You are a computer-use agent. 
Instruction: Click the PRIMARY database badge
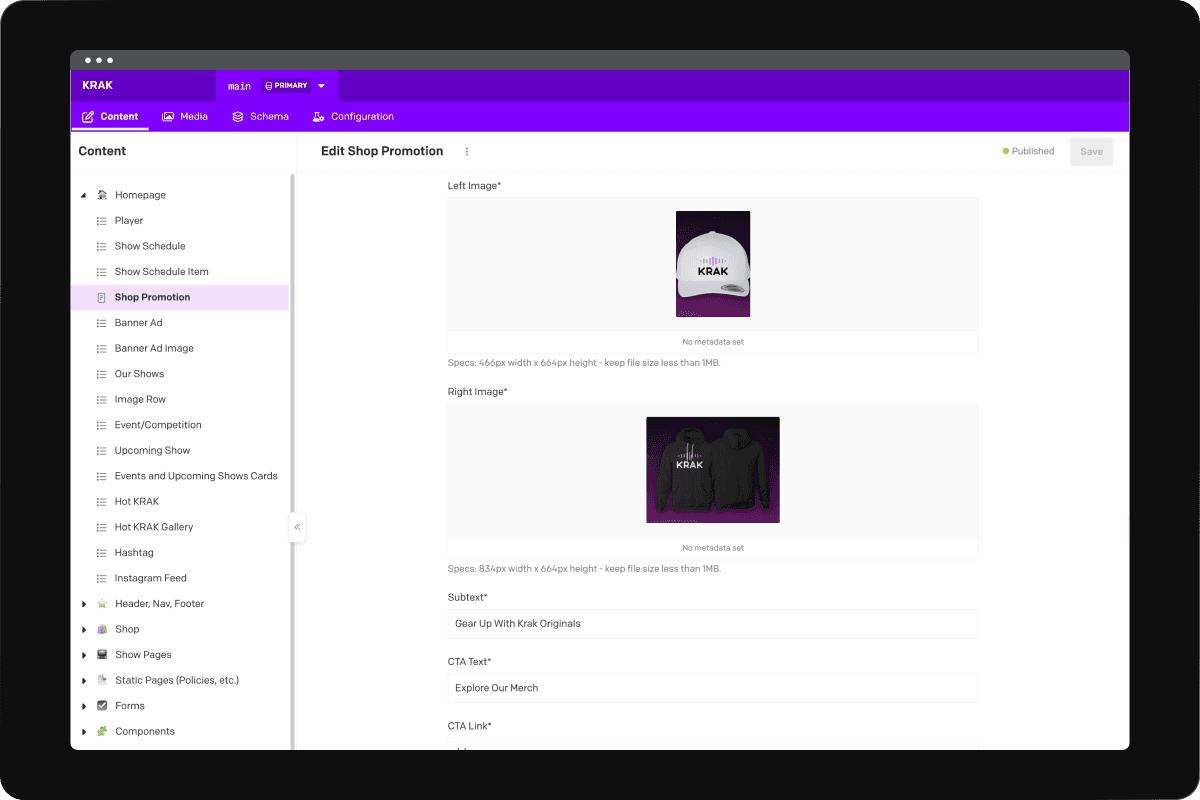coord(286,86)
